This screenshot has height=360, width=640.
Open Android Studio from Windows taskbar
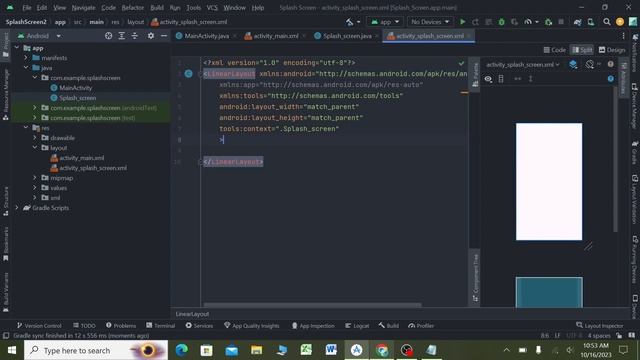click(x=356, y=350)
